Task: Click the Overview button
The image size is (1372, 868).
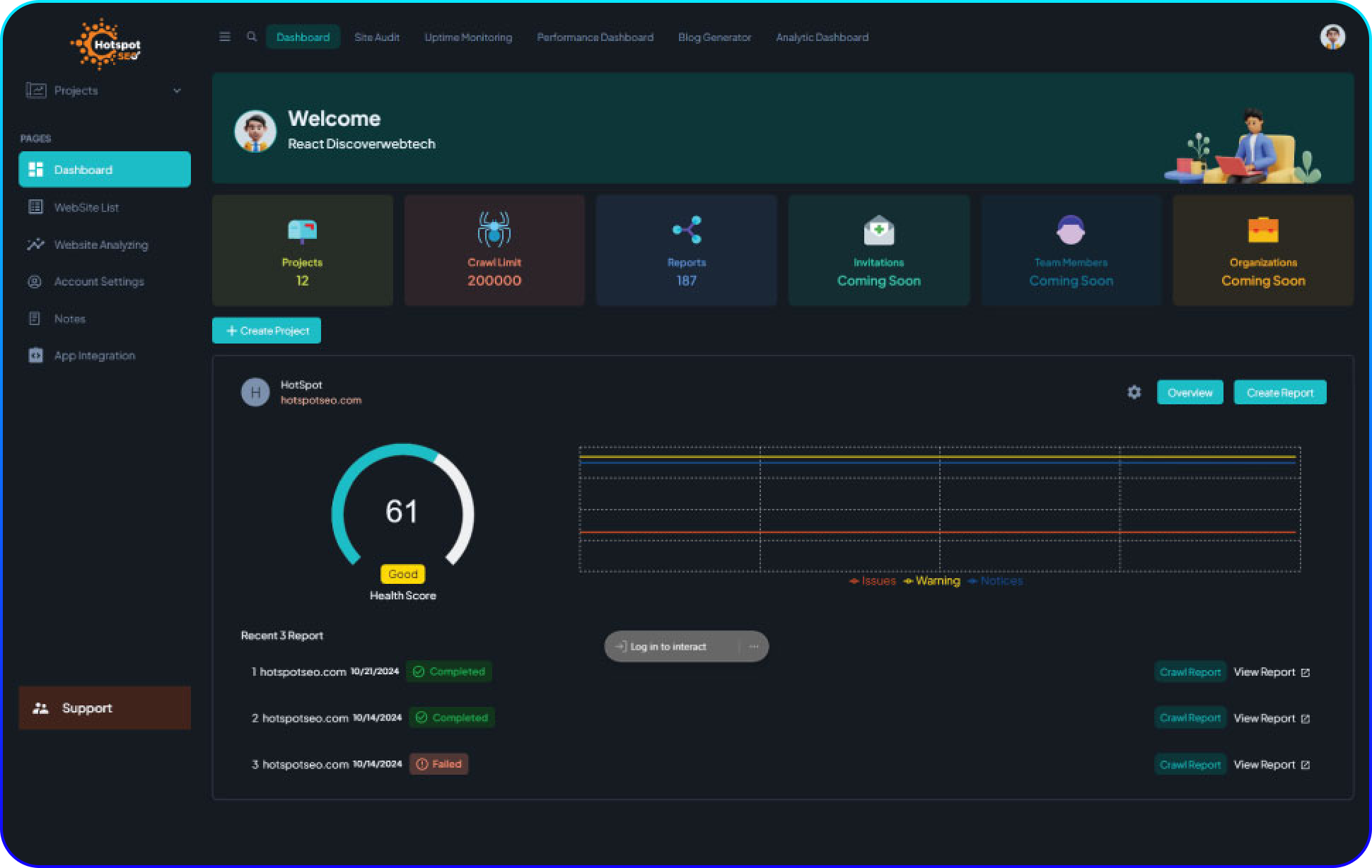Action: click(1190, 392)
